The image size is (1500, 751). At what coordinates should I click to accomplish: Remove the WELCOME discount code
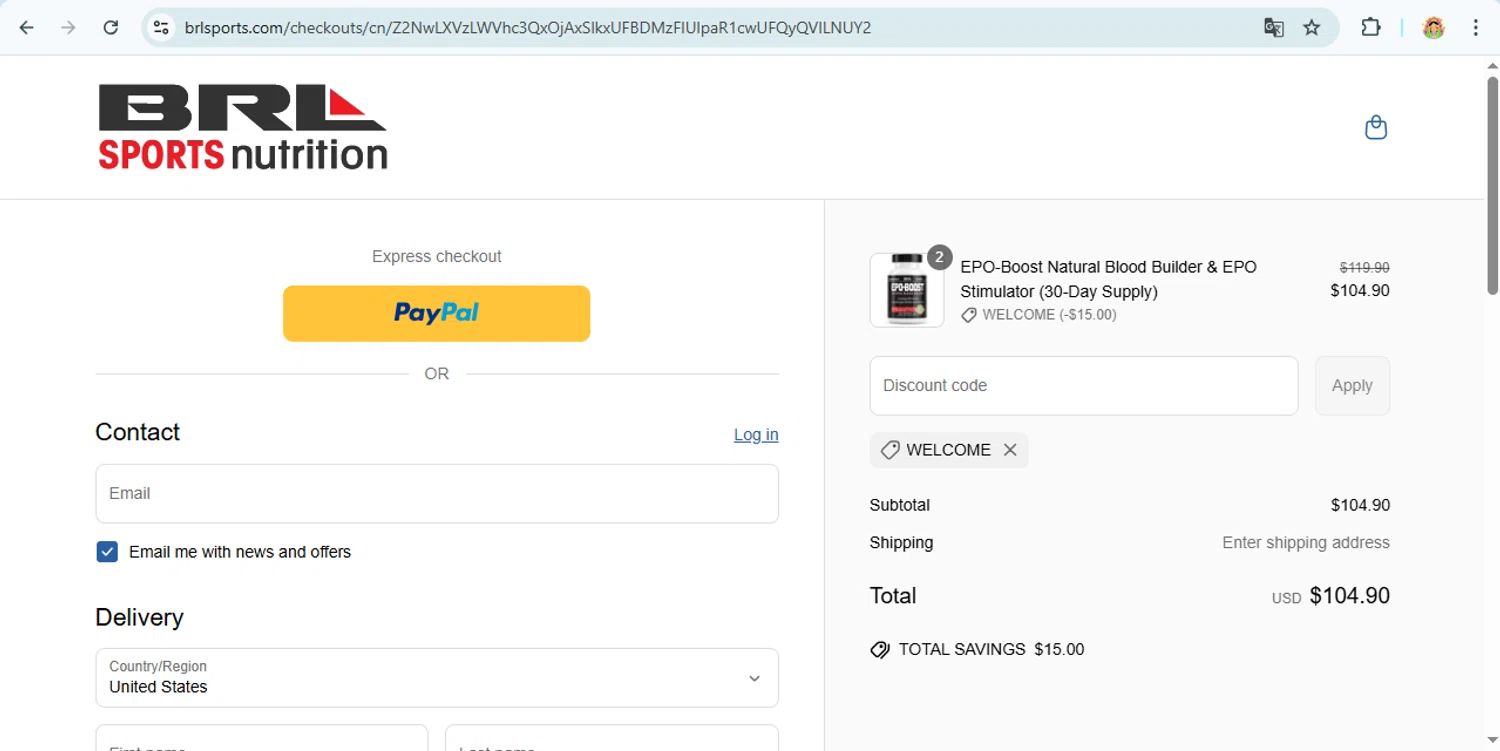[1010, 450]
